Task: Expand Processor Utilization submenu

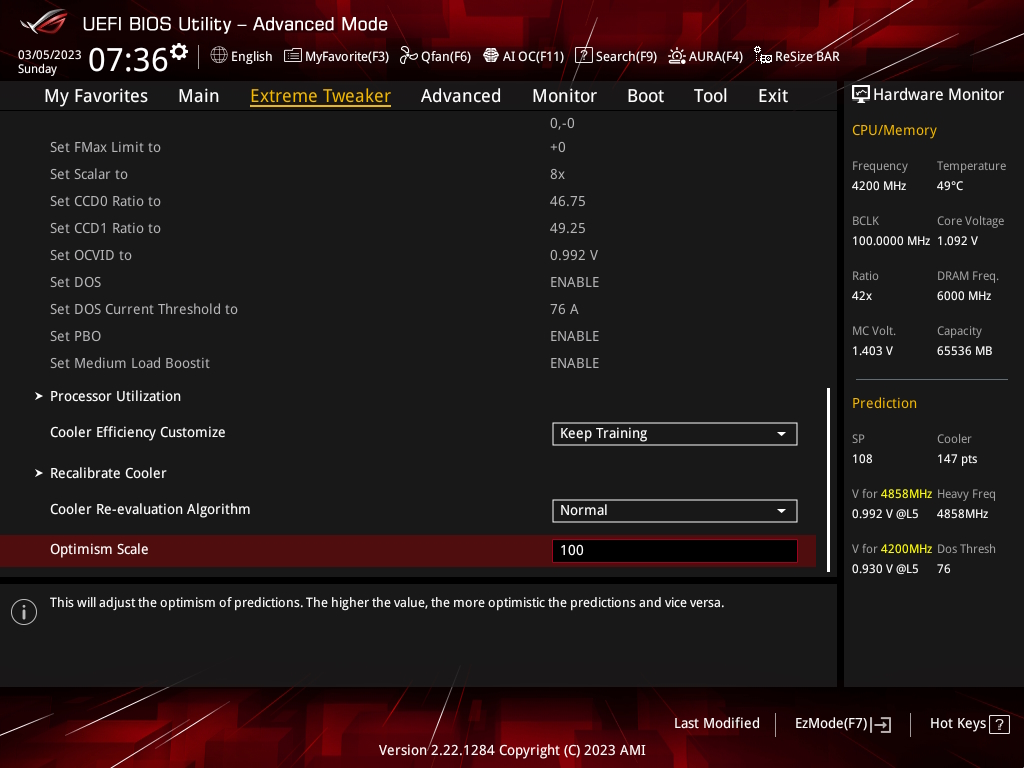Action: pos(116,396)
